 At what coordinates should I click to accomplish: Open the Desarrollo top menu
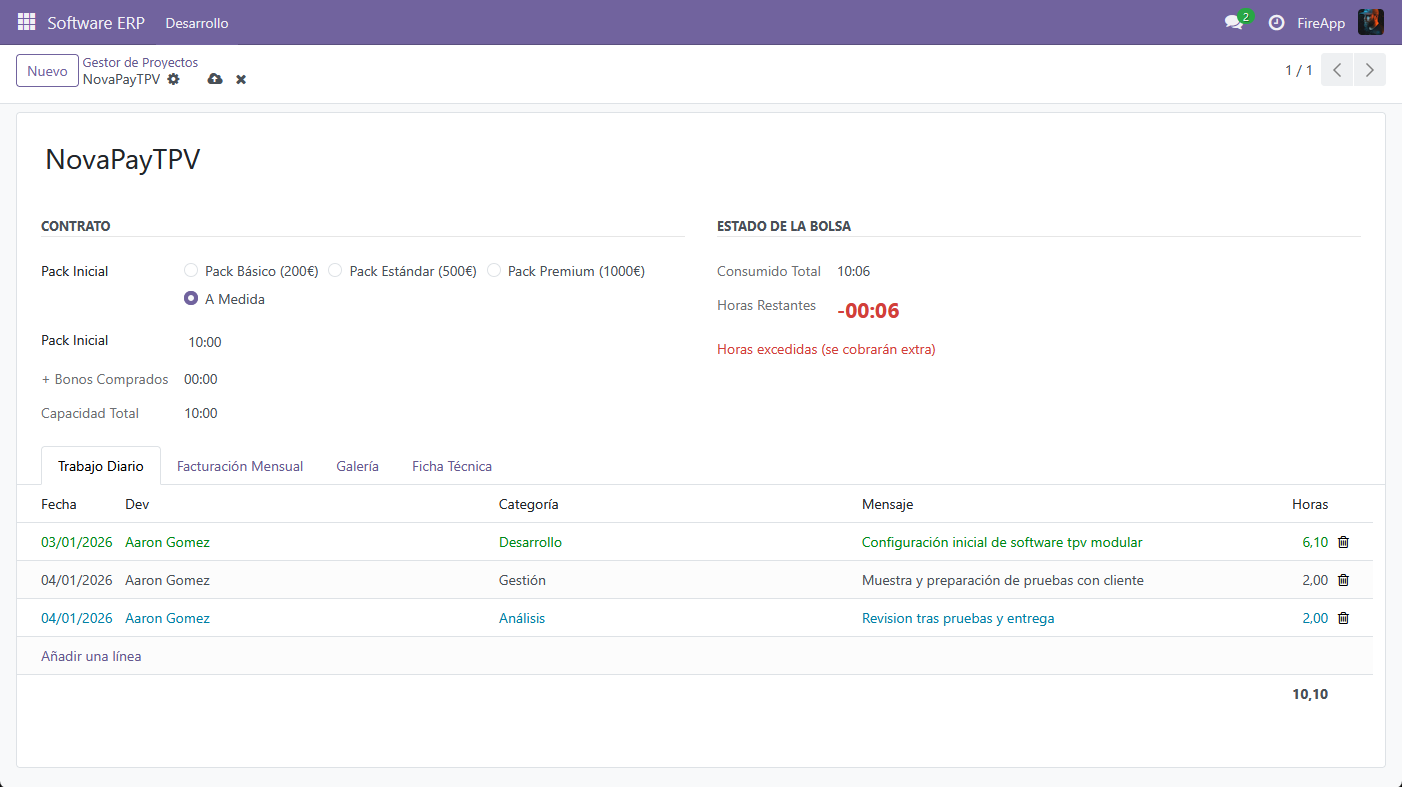[x=197, y=23]
